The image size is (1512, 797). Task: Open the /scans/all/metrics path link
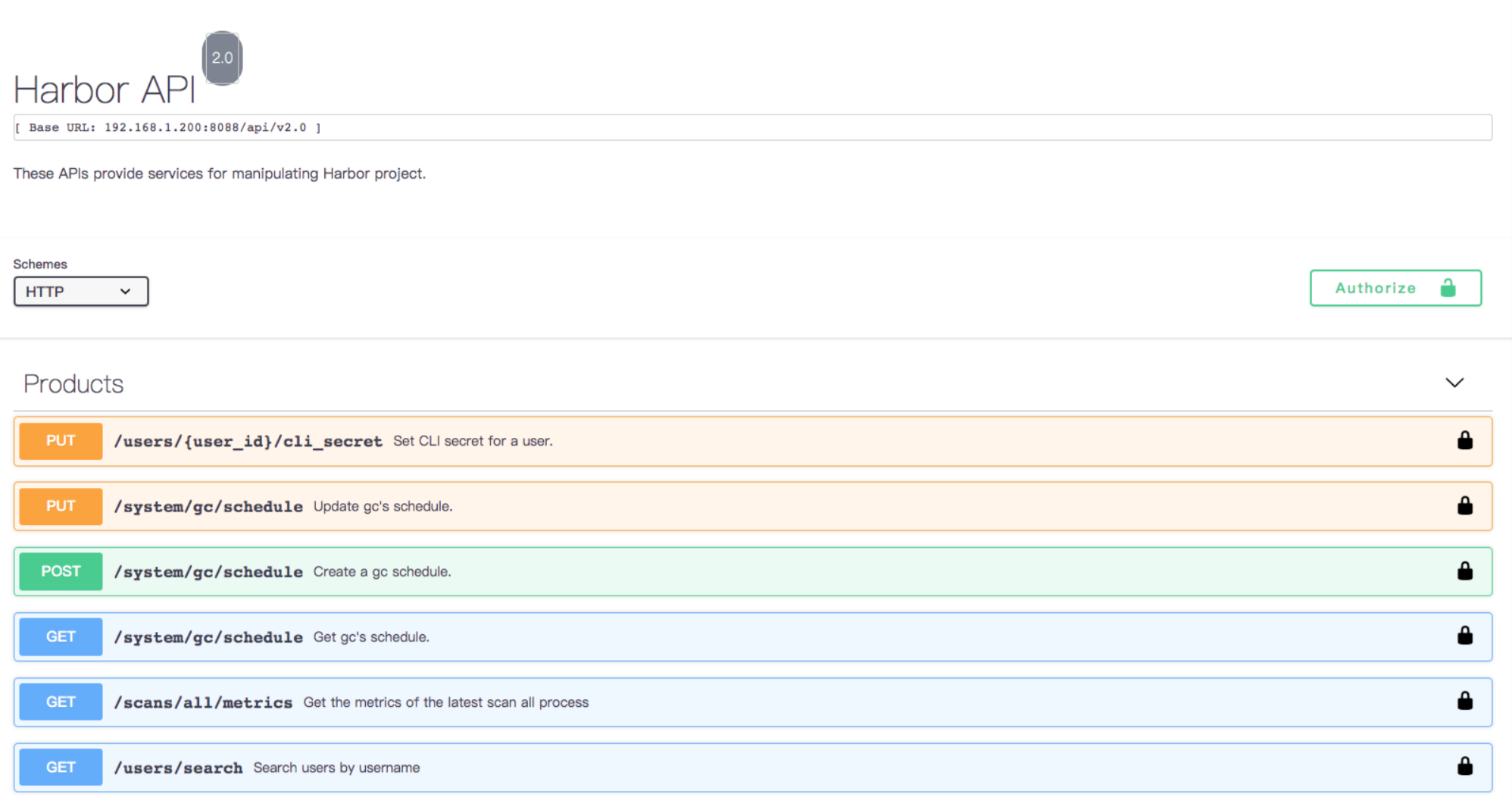[203, 703]
